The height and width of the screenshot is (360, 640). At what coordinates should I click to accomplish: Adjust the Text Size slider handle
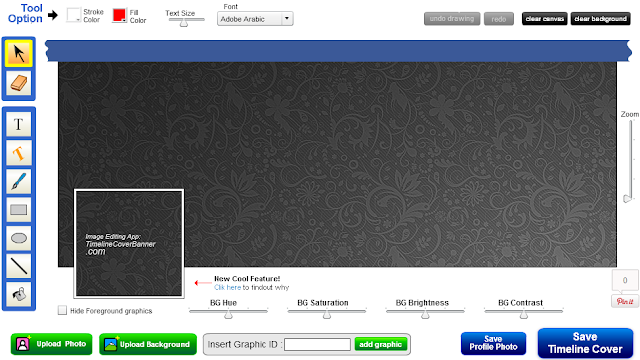click(x=184, y=23)
